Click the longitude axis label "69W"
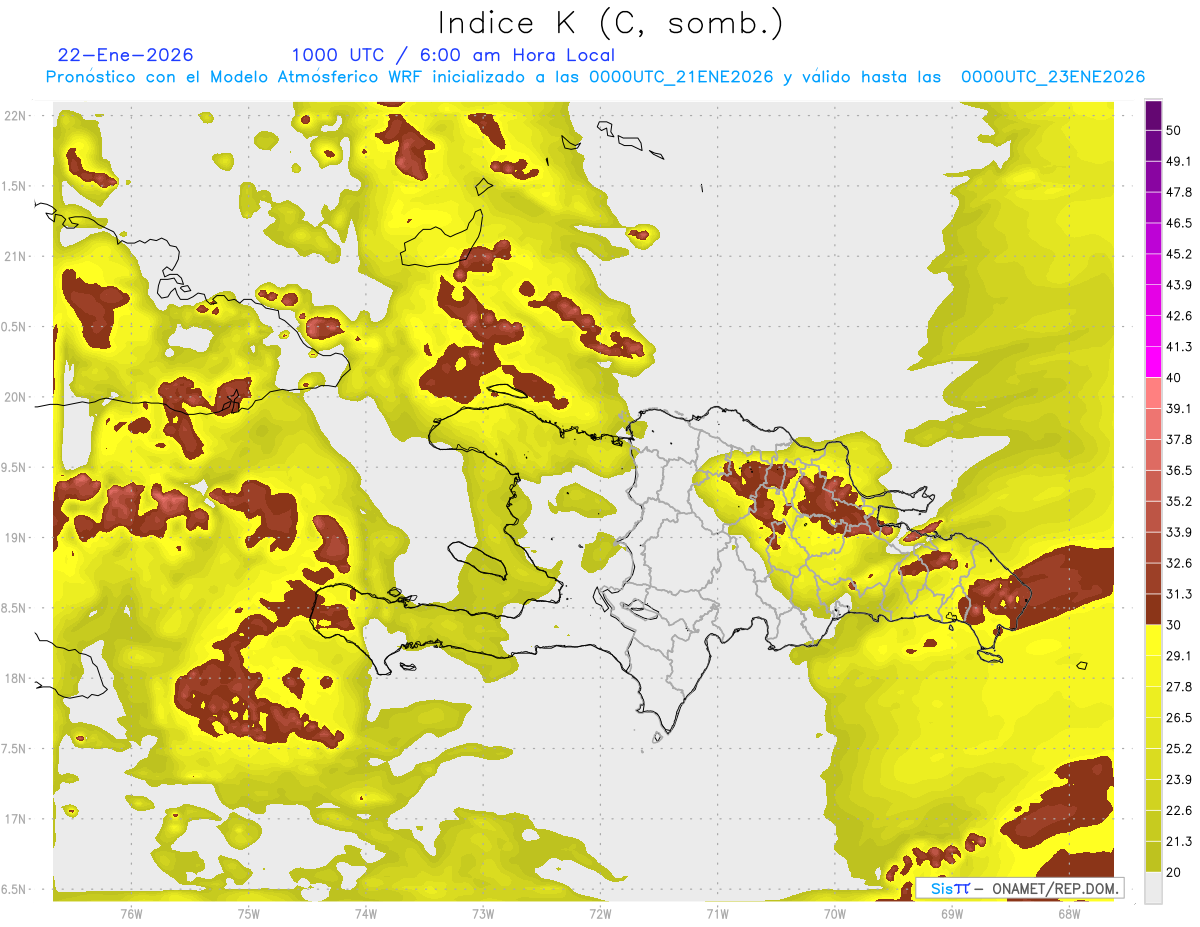 tap(952, 914)
